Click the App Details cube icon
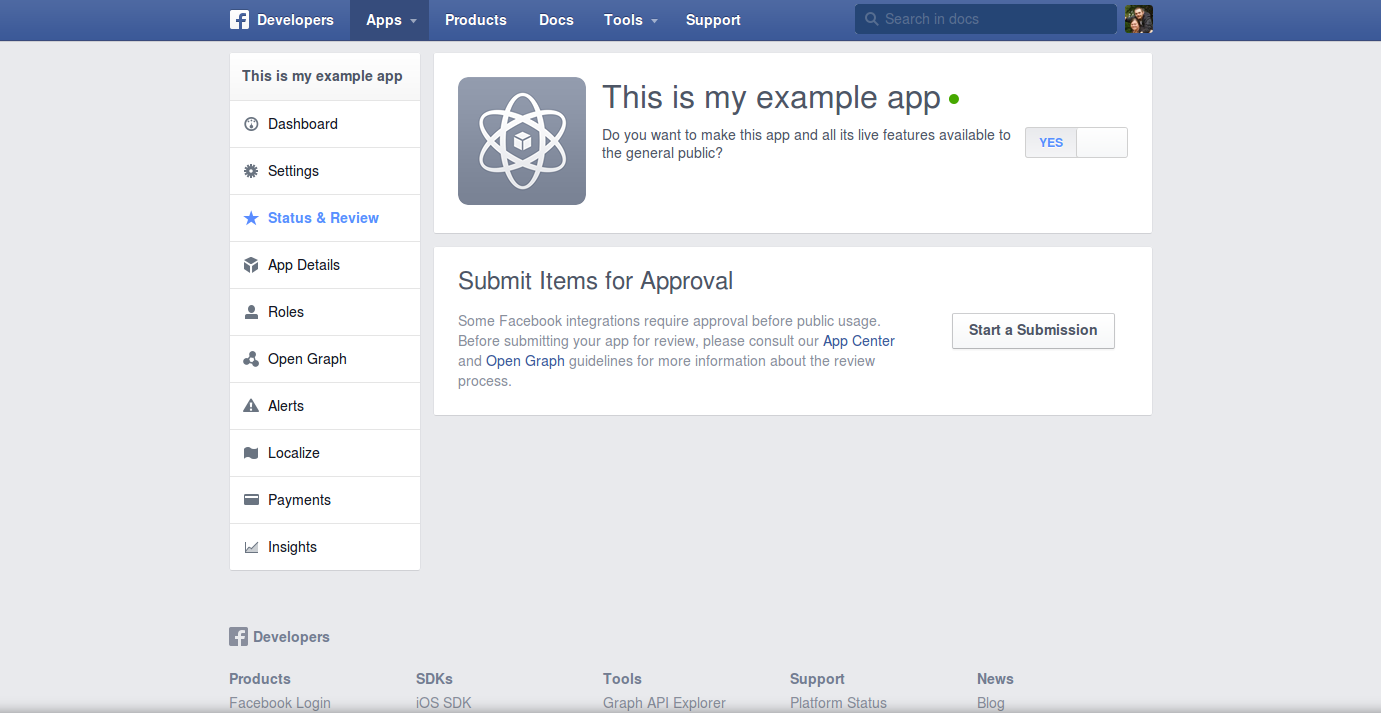Image resolution: width=1381 pixels, height=713 pixels. (x=251, y=265)
